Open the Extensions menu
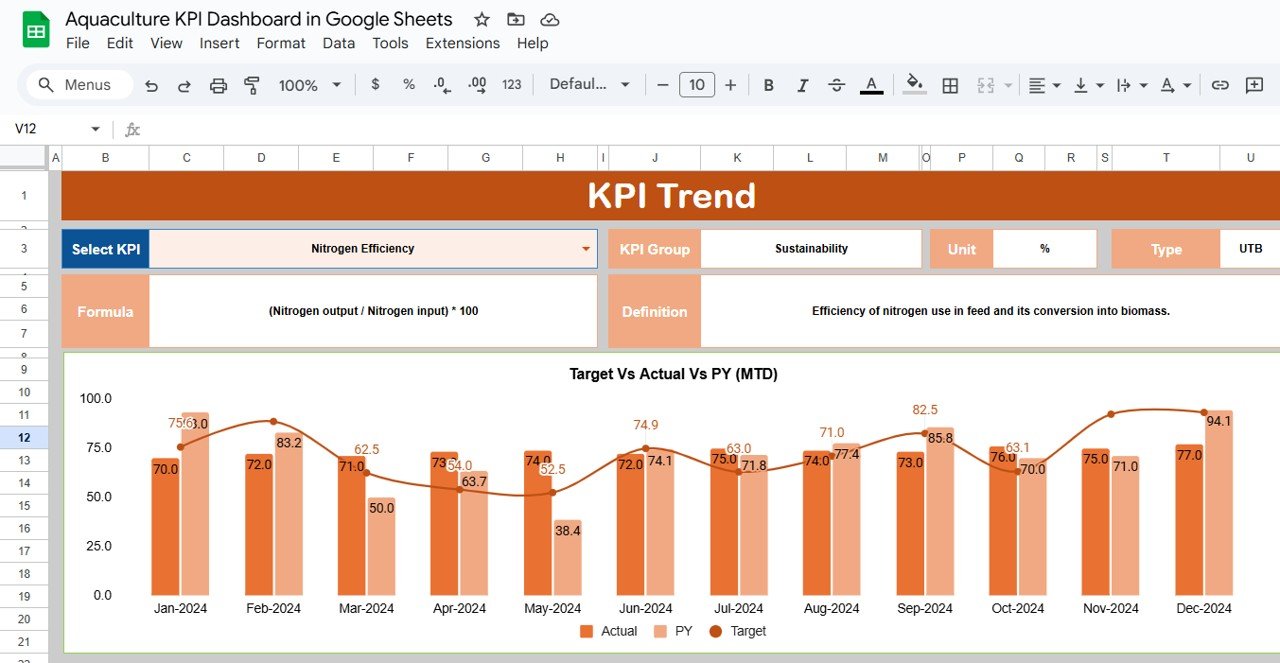Viewport: 1280px width, 663px height. click(462, 43)
